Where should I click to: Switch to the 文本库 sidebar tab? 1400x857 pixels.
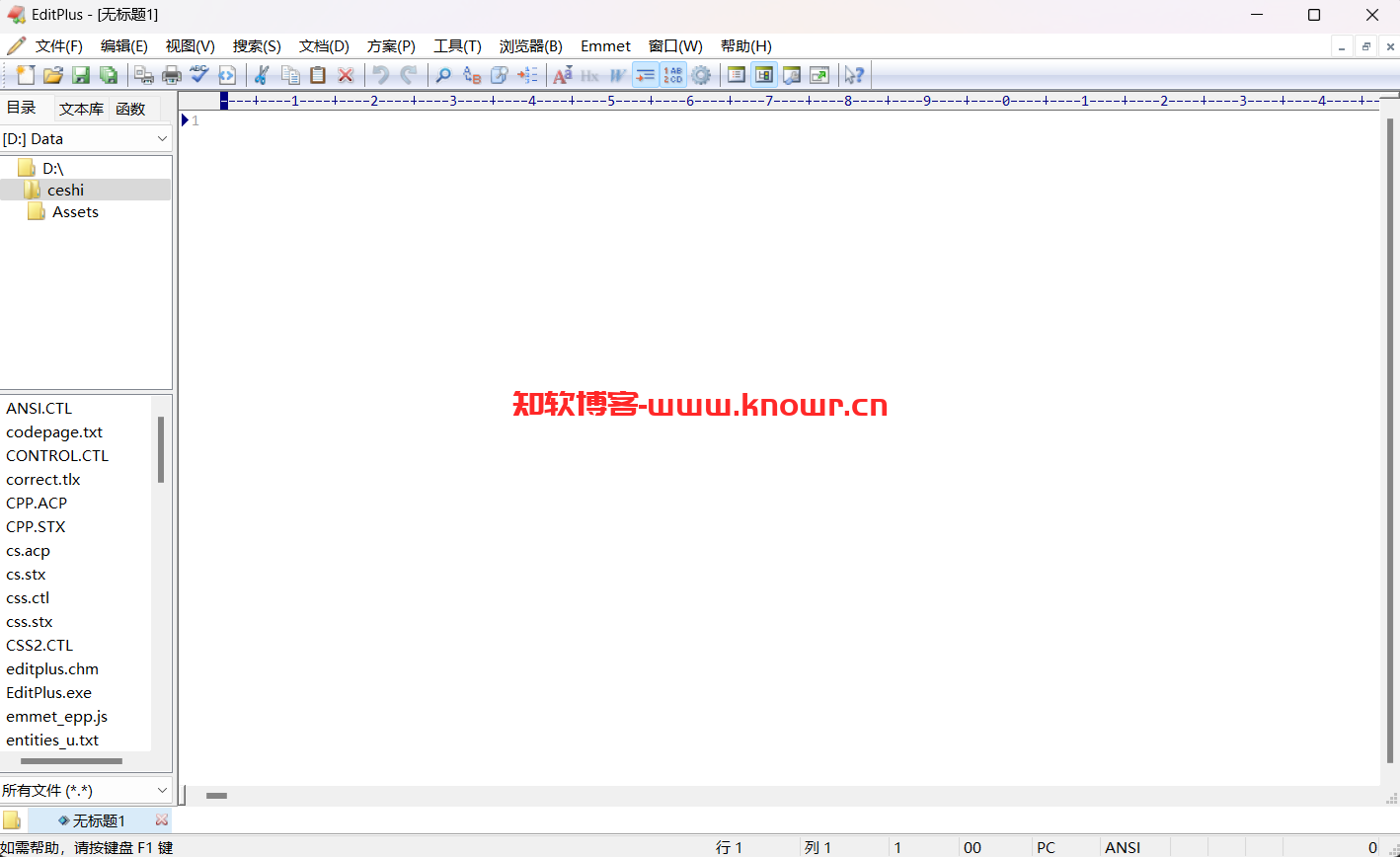tap(81, 110)
